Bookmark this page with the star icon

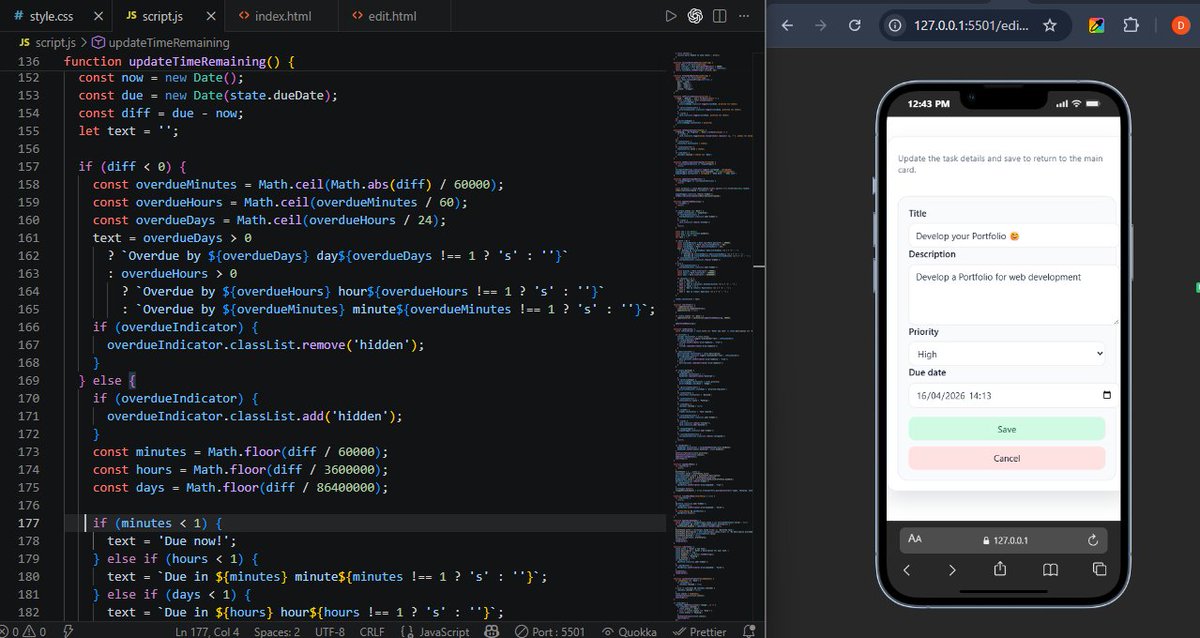(1050, 26)
